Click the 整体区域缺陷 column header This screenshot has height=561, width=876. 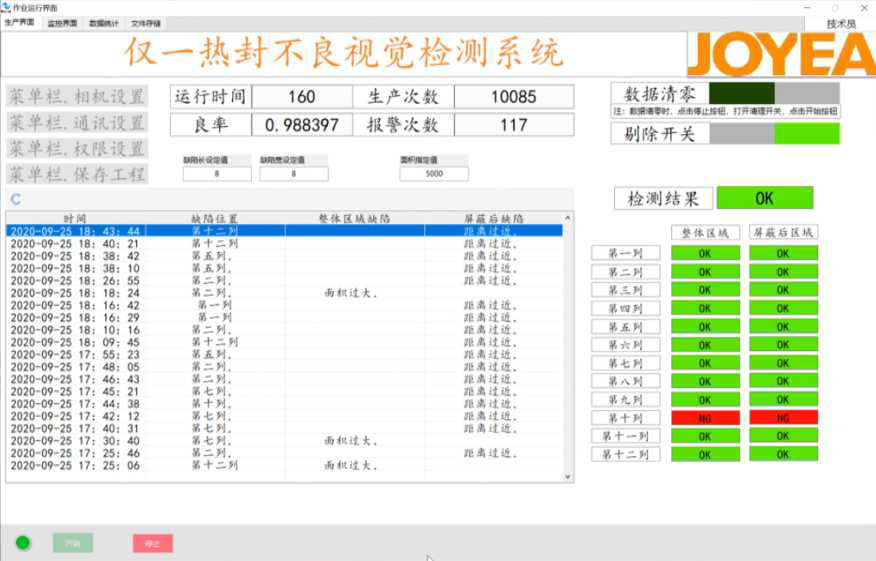(x=355, y=218)
